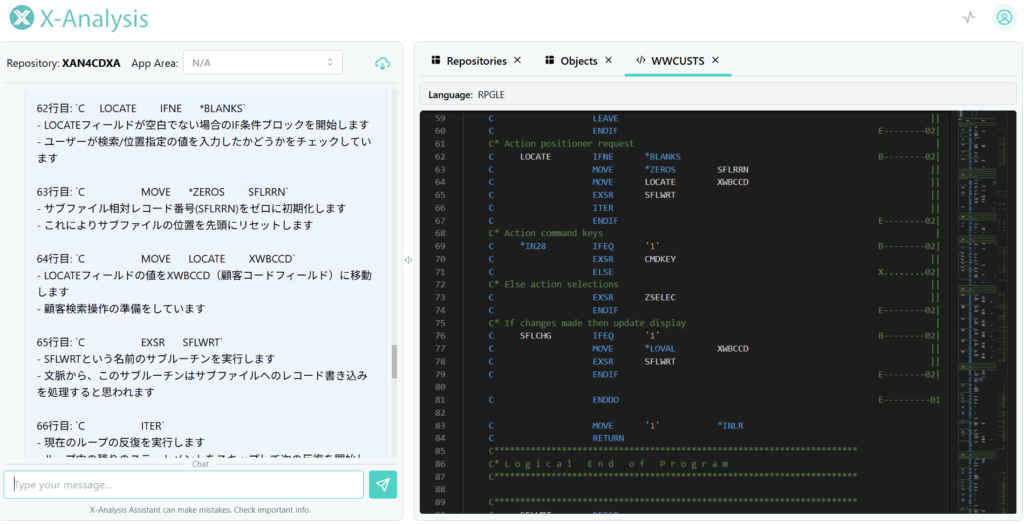1024x524 pixels.
Task: Click the 'Else action selections' comment
Action: click(553, 284)
